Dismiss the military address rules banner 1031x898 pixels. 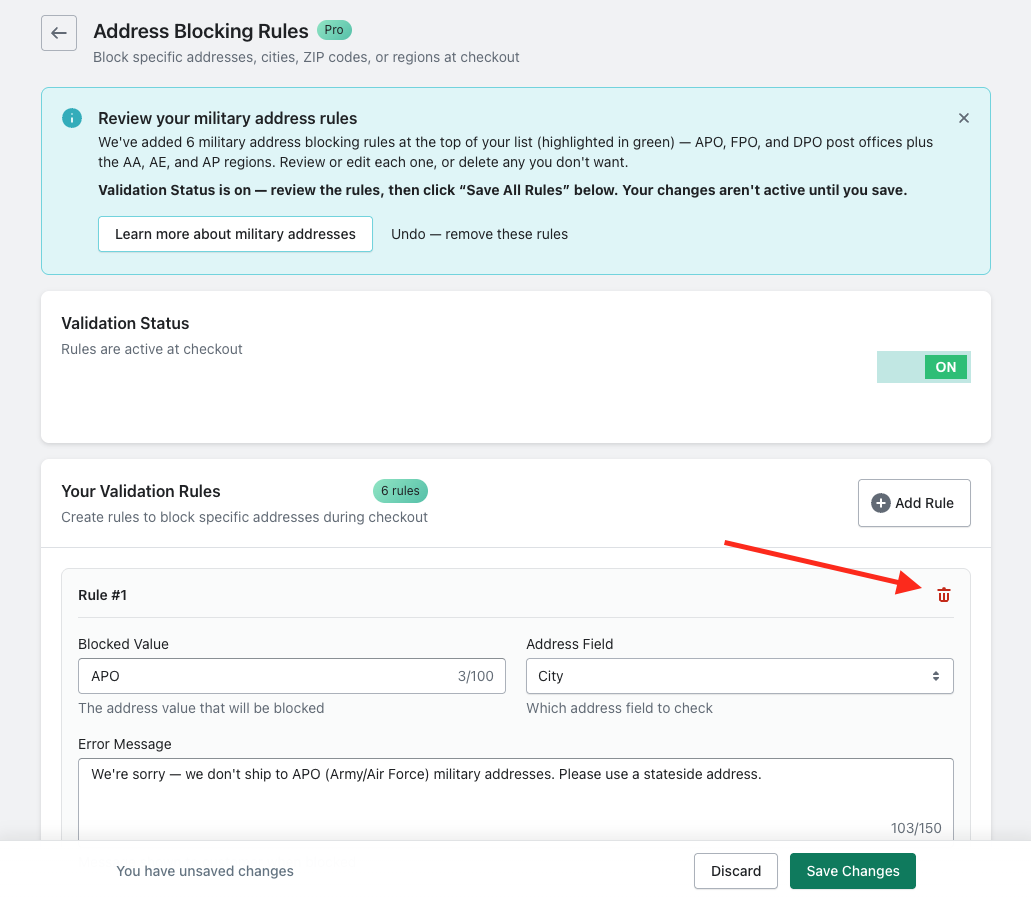[964, 118]
